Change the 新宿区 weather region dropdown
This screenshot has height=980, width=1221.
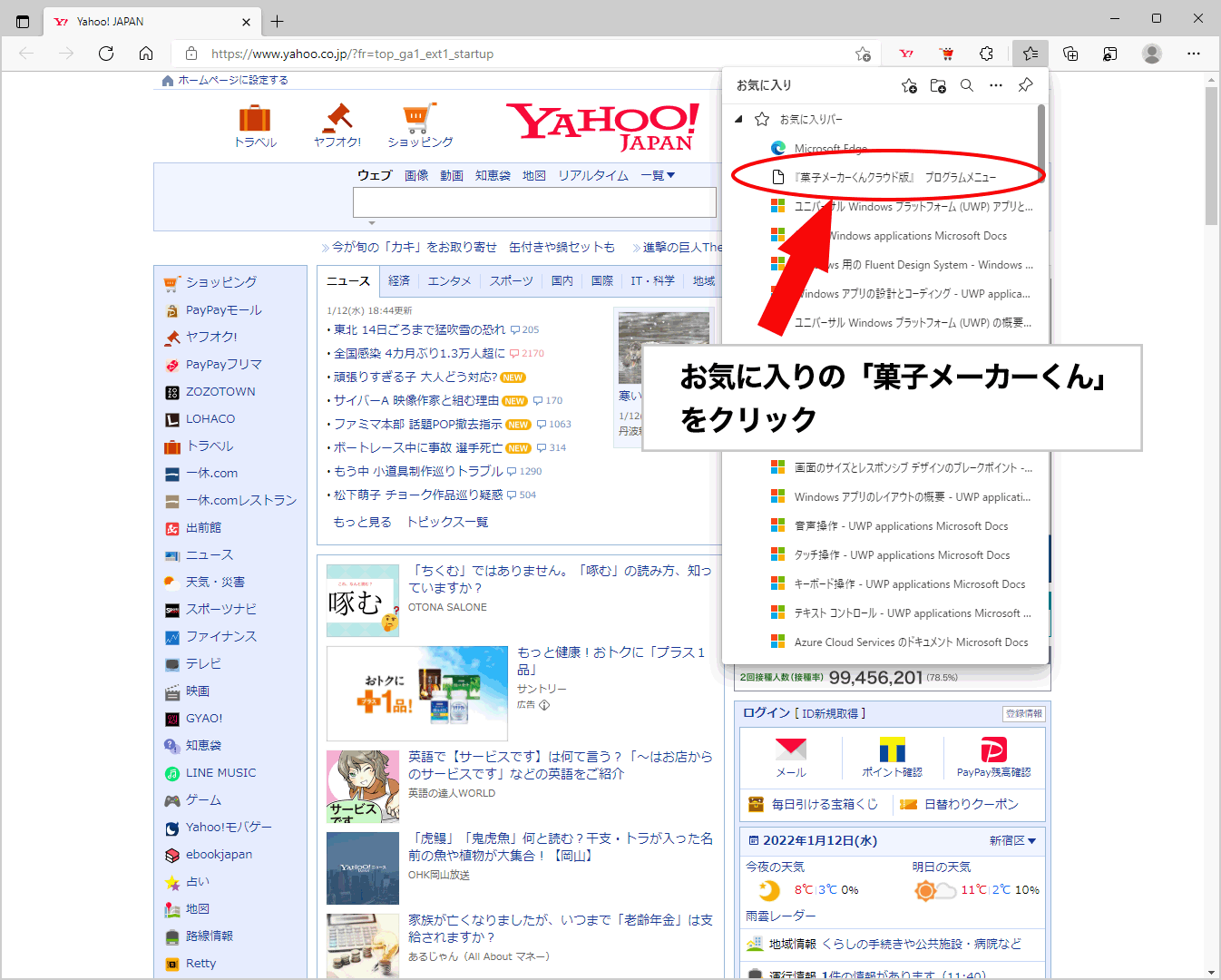(x=1012, y=840)
